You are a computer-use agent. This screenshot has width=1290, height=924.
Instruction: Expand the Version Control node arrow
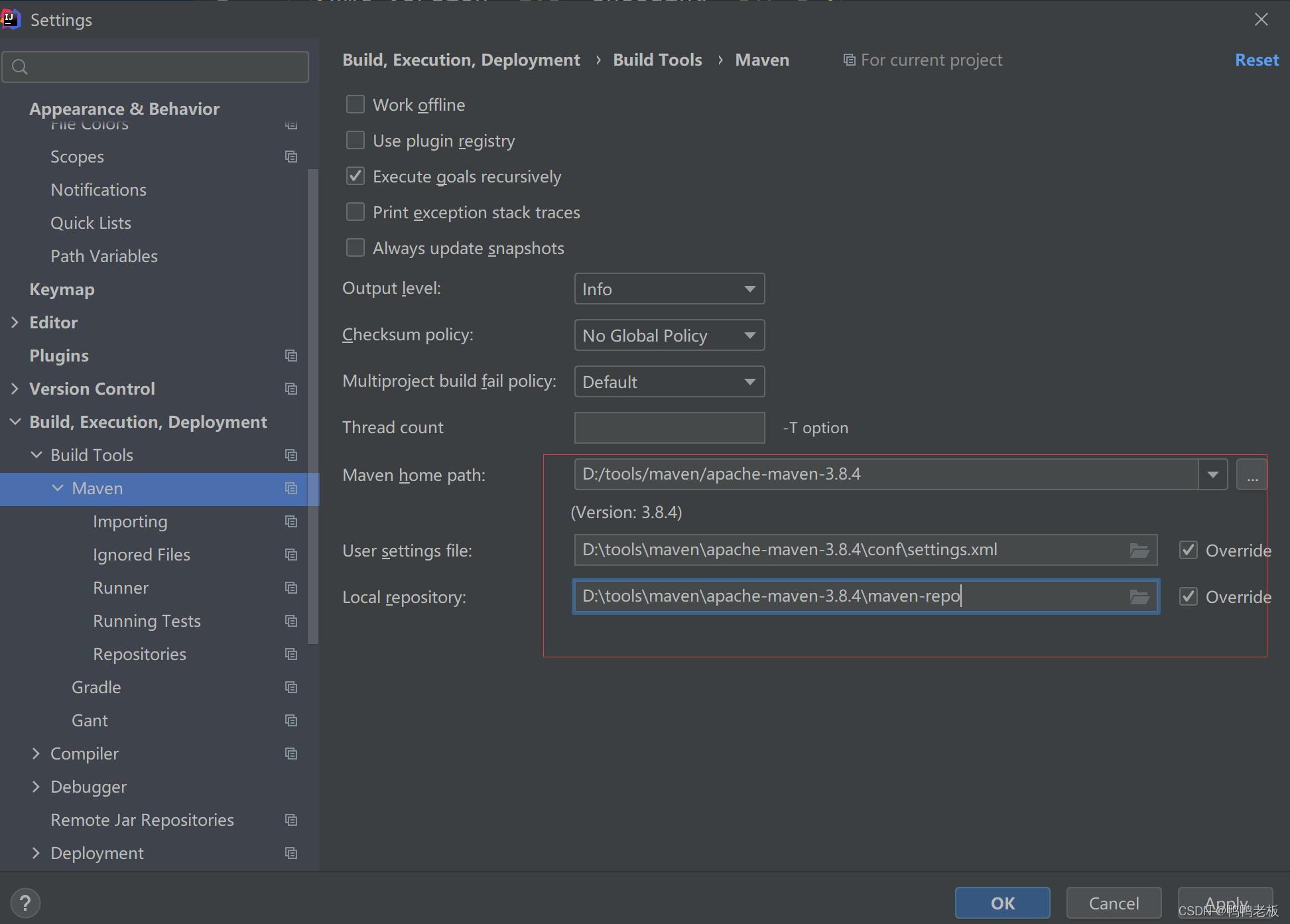click(15, 389)
